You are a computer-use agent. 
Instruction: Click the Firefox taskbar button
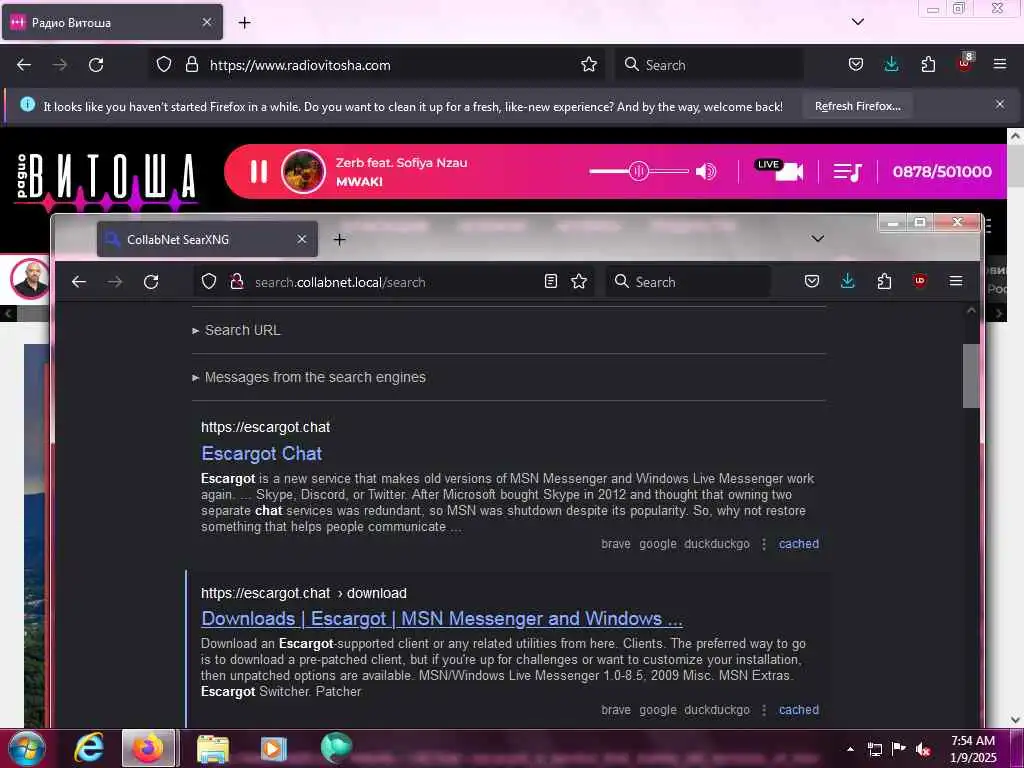pyautogui.click(x=148, y=748)
